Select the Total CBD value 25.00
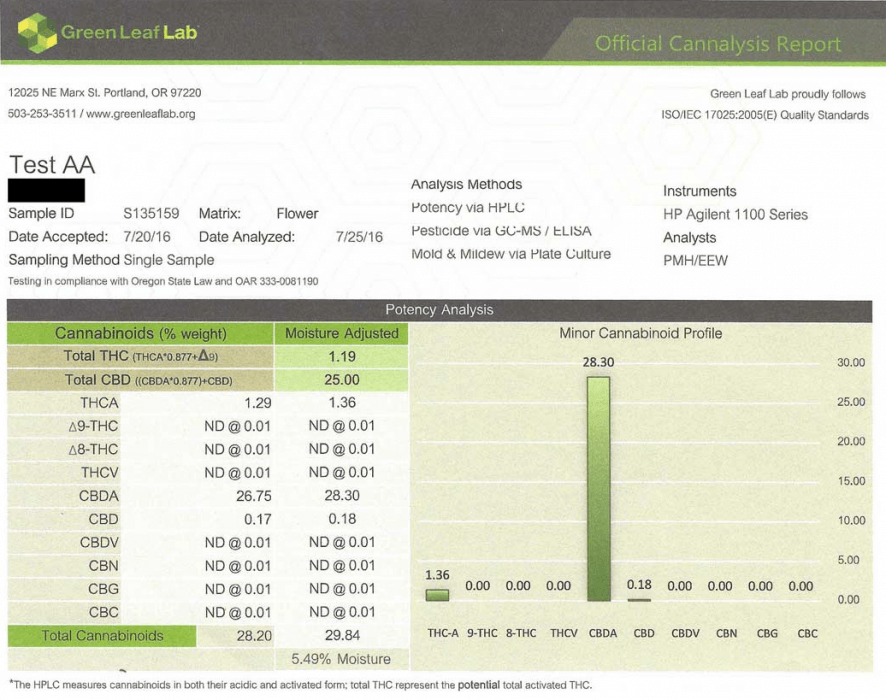The width and height of the screenshot is (886, 700). point(341,380)
